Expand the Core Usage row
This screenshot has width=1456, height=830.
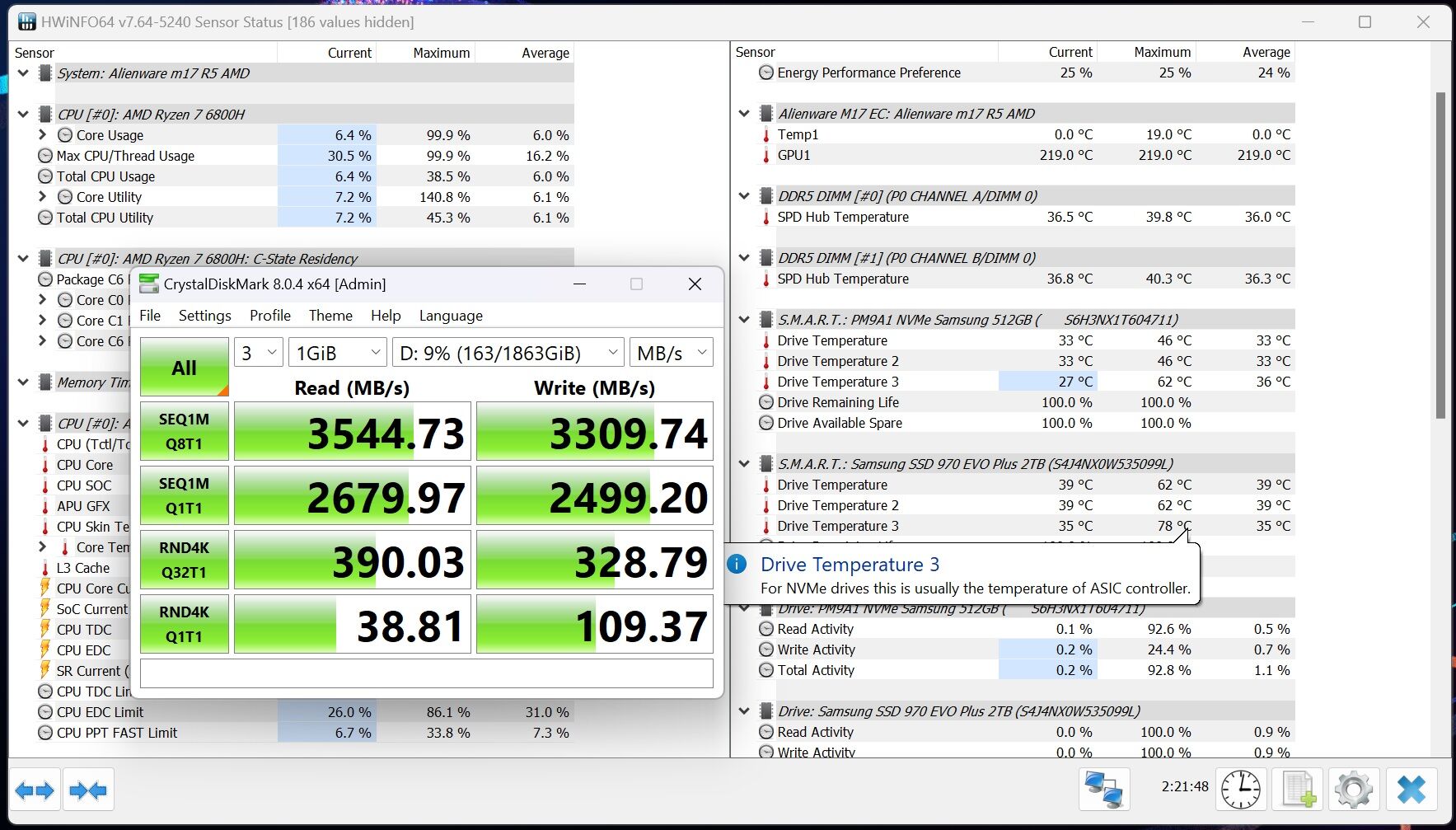coord(43,135)
